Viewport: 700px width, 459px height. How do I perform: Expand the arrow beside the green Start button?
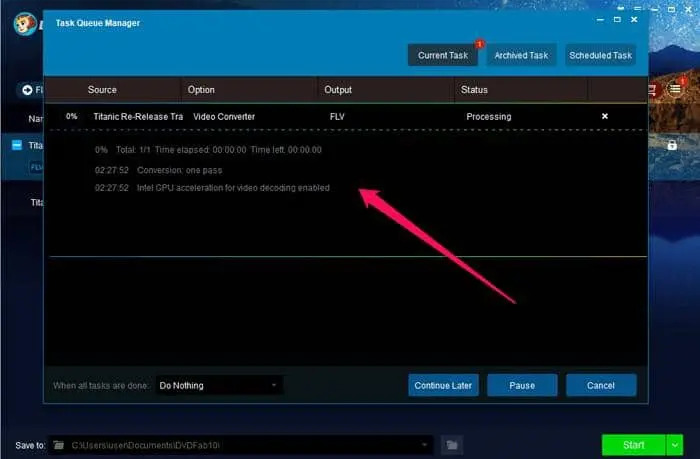pyautogui.click(x=675, y=444)
